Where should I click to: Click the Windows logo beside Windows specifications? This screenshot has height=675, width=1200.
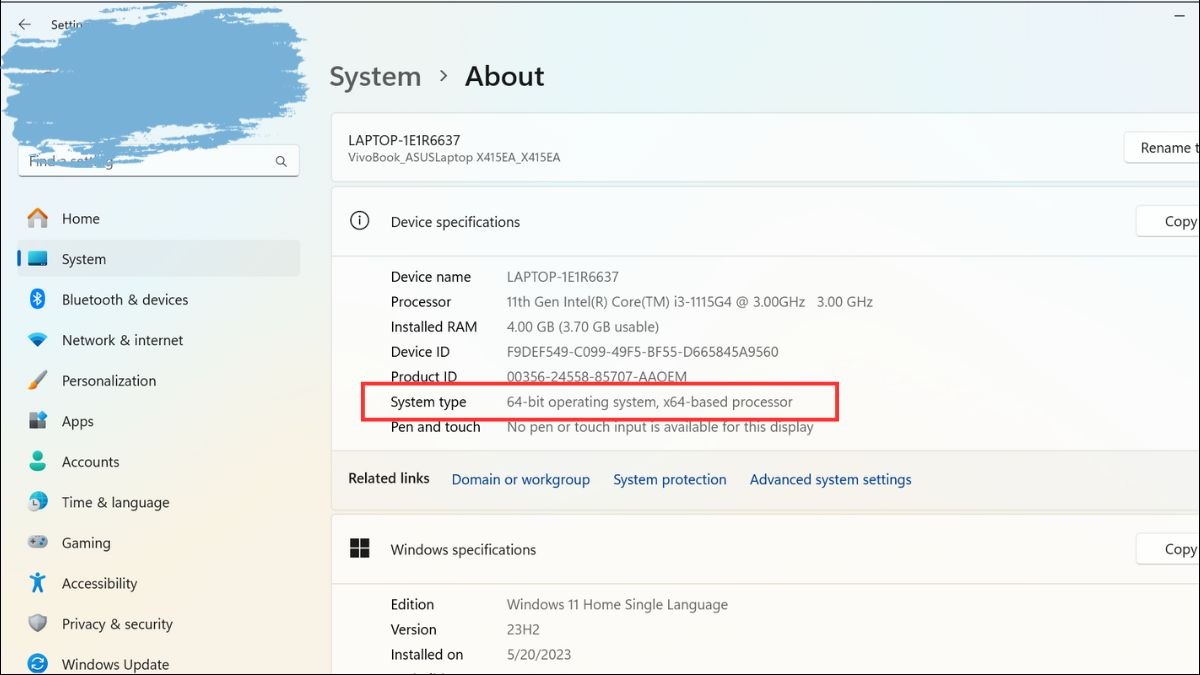(359, 548)
